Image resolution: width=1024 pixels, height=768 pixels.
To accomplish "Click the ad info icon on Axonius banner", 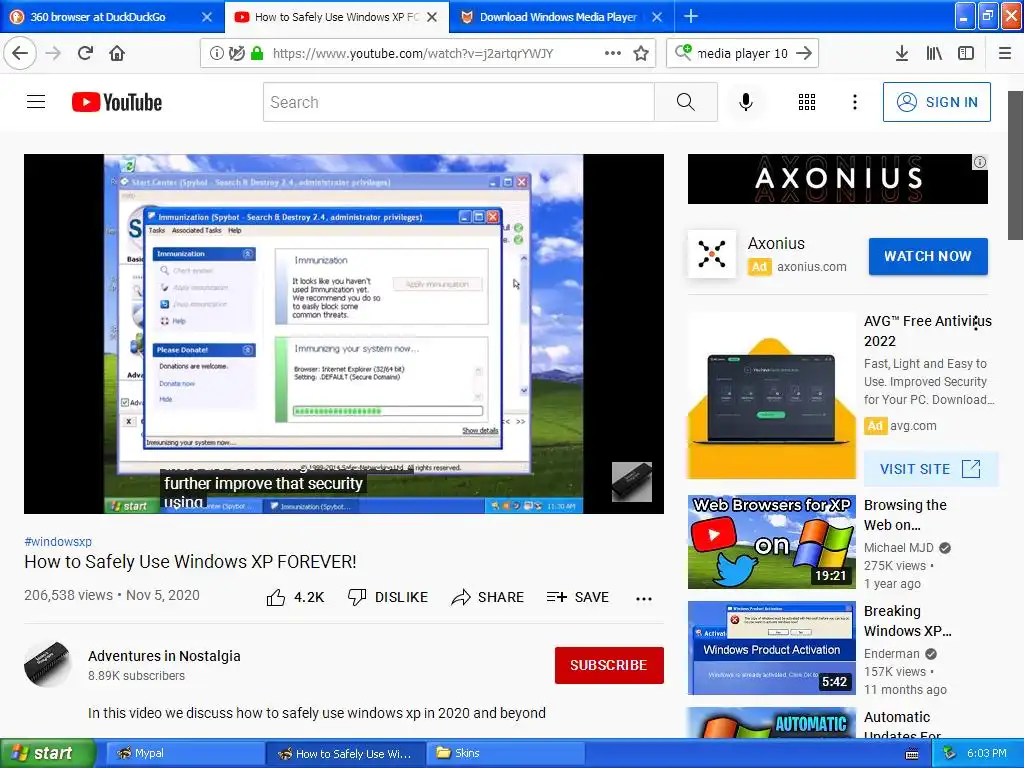I will 980,162.
